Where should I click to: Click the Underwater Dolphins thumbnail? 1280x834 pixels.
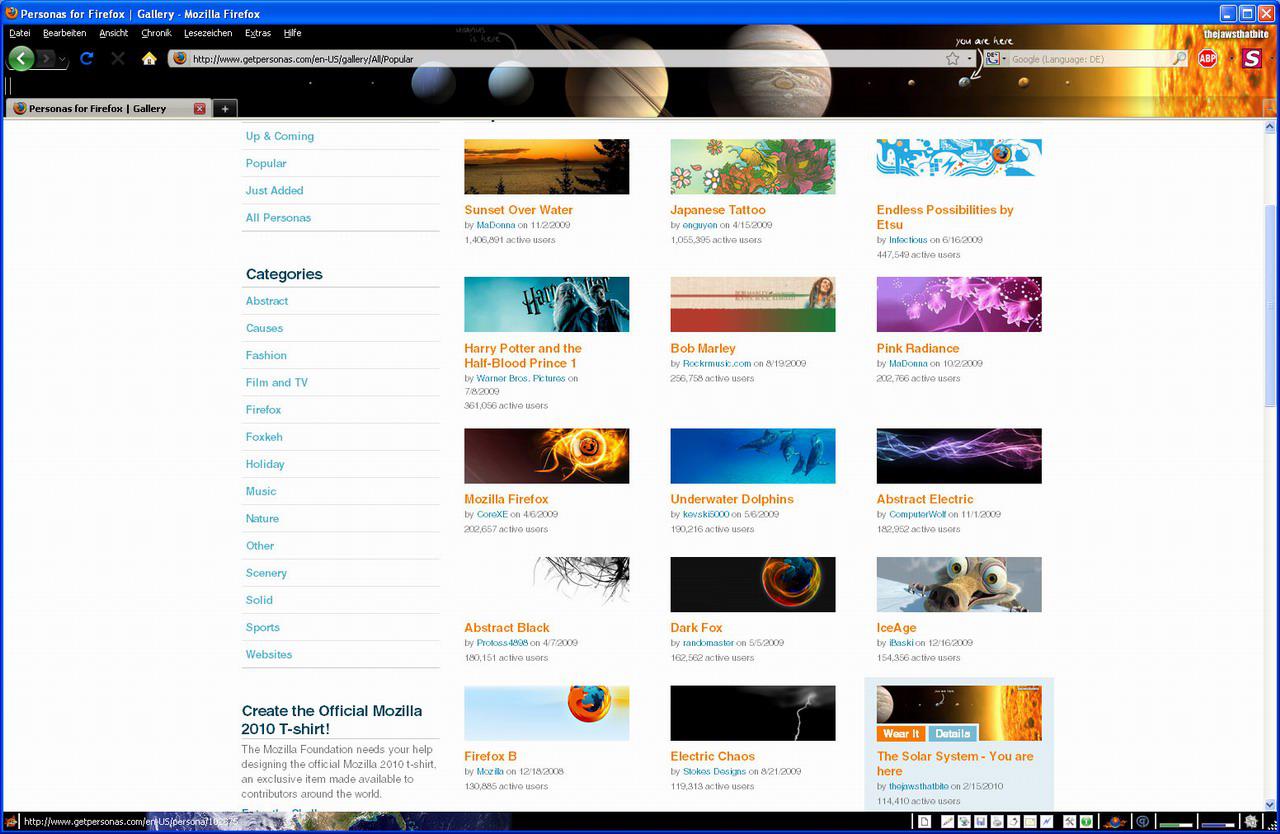coord(753,456)
